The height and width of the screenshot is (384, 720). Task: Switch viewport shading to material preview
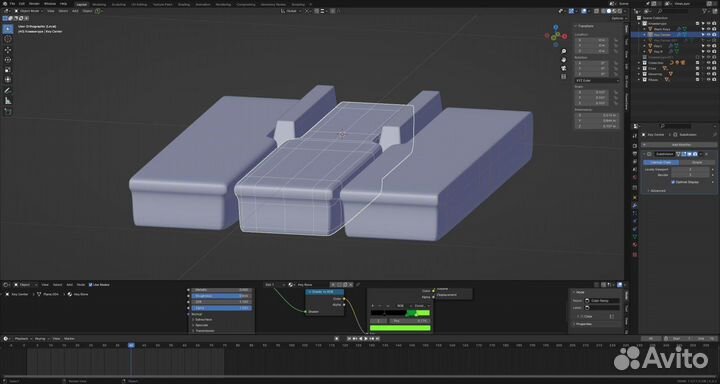[614, 11]
